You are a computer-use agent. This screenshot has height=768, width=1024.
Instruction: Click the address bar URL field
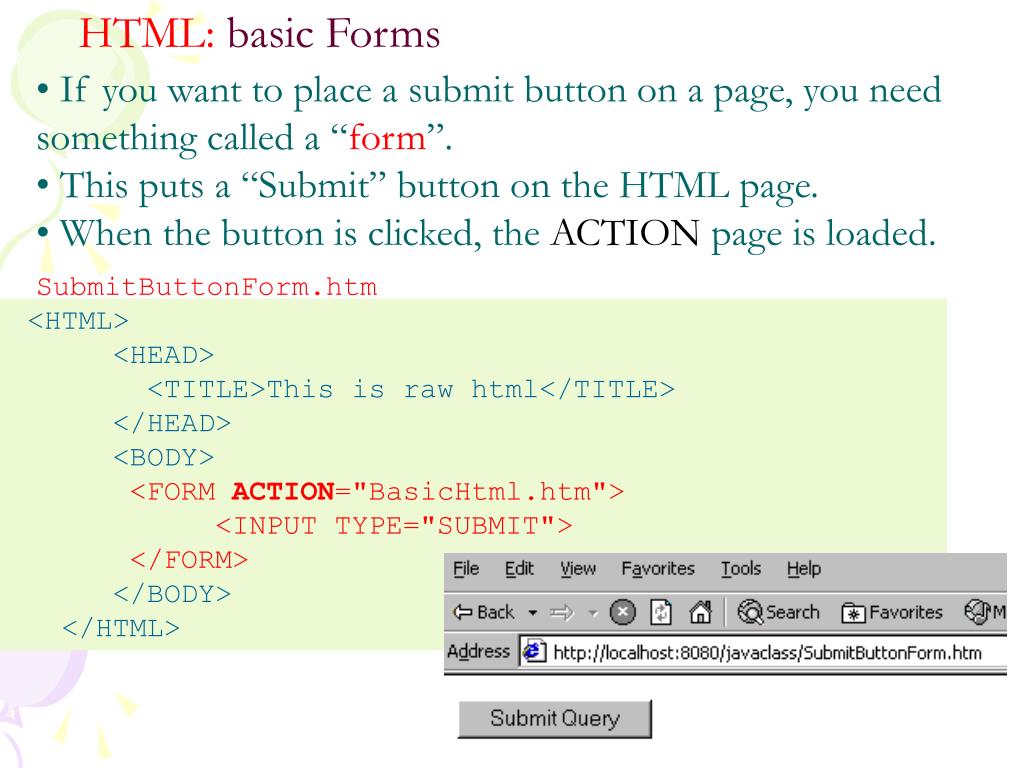[x=763, y=652]
